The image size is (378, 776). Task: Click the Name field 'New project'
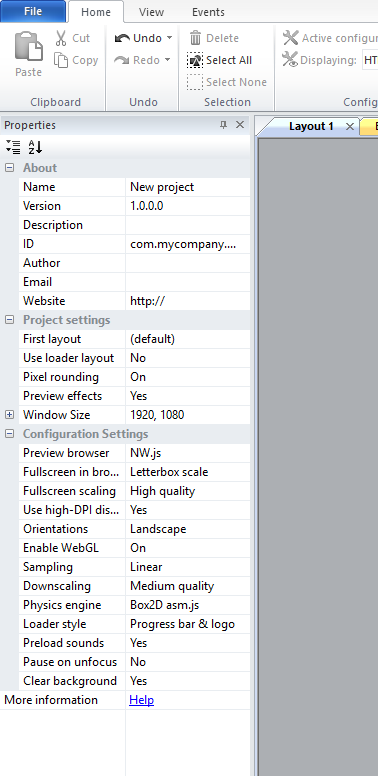tap(188, 187)
